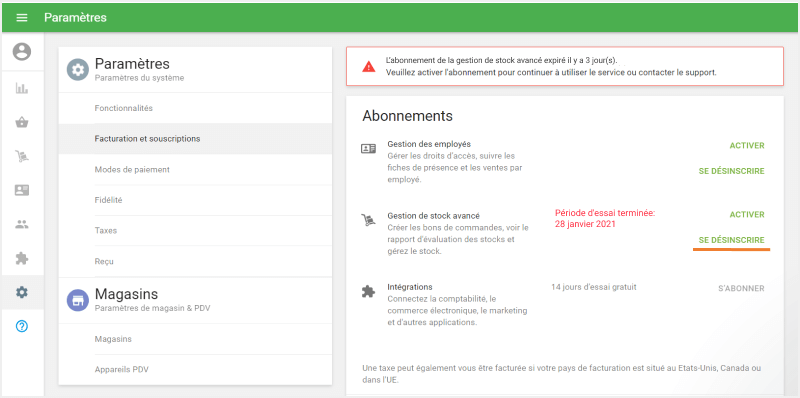Click the Paramètres title in green header
Screen dimensions: 800x398
pyautogui.click(x=76, y=17)
